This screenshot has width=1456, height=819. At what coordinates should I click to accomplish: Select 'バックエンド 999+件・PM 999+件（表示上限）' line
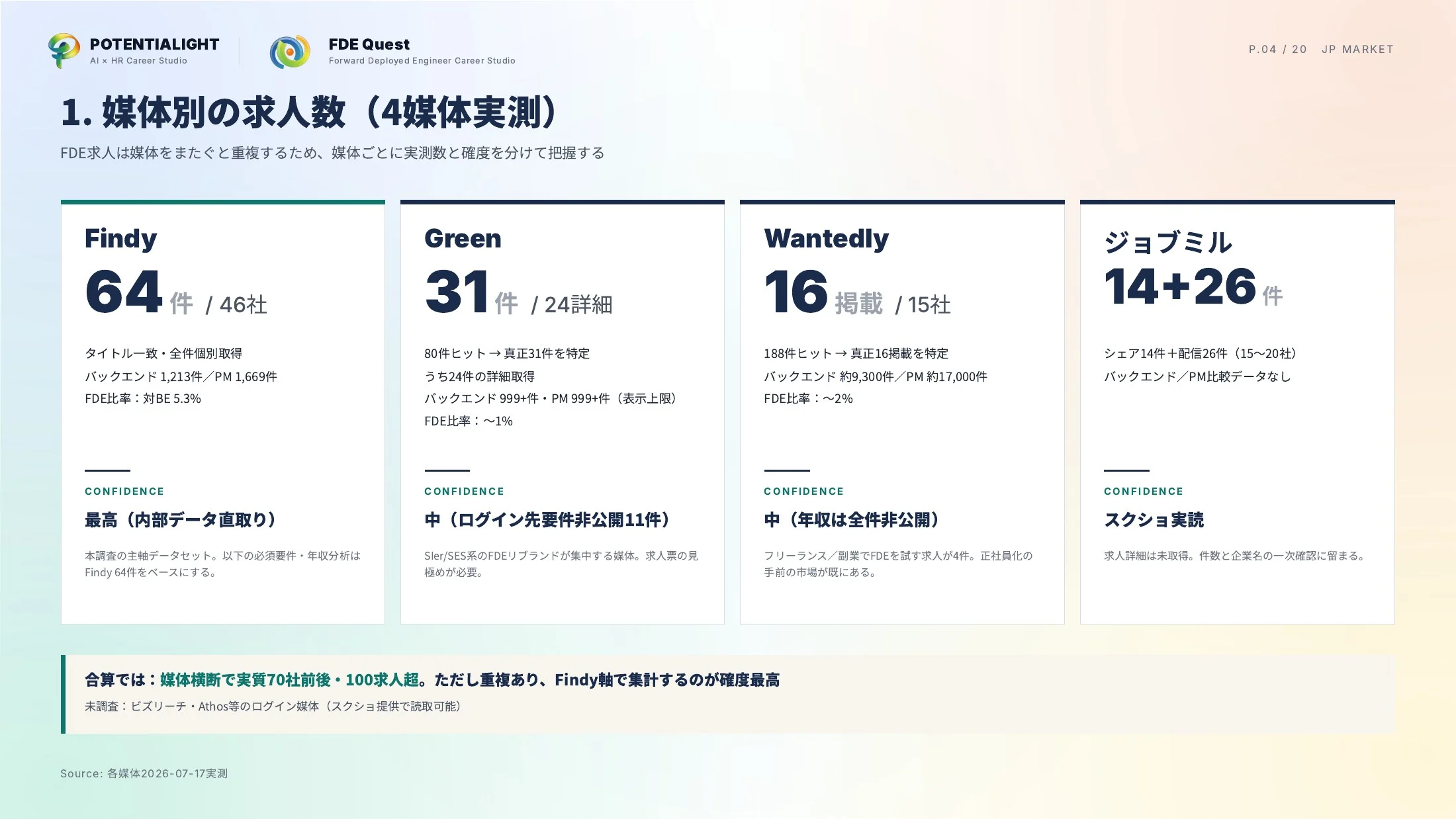(551, 398)
